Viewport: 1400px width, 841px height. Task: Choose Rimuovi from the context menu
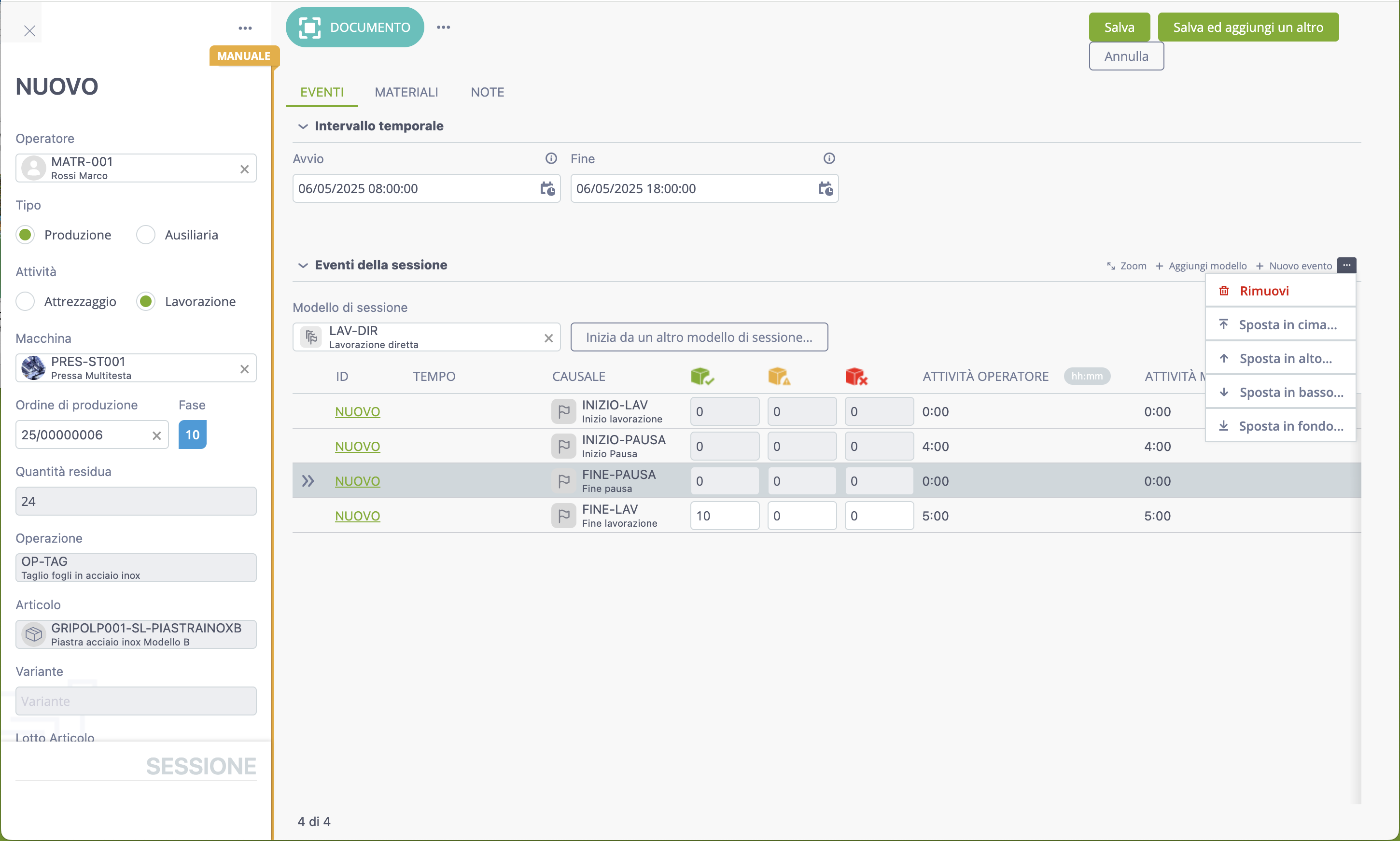tap(1280, 291)
